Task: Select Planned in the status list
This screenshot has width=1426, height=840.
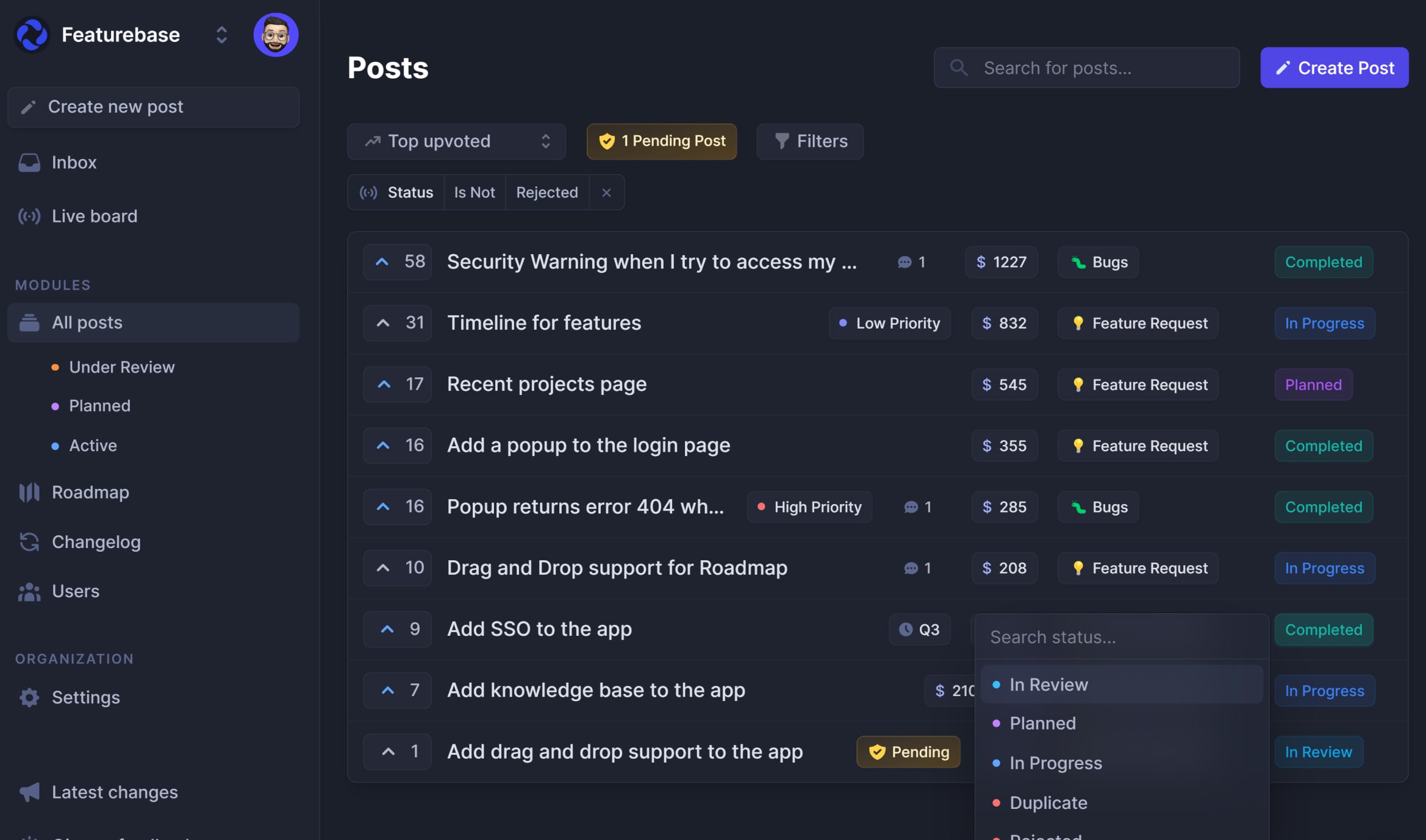Action: tap(1121, 724)
